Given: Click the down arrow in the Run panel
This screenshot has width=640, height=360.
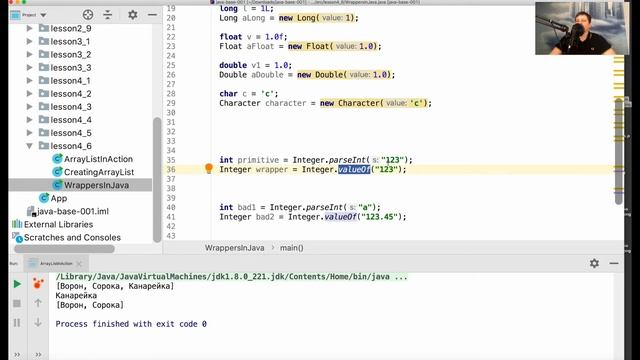Looking at the screenshot, I should tap(38, 322).
